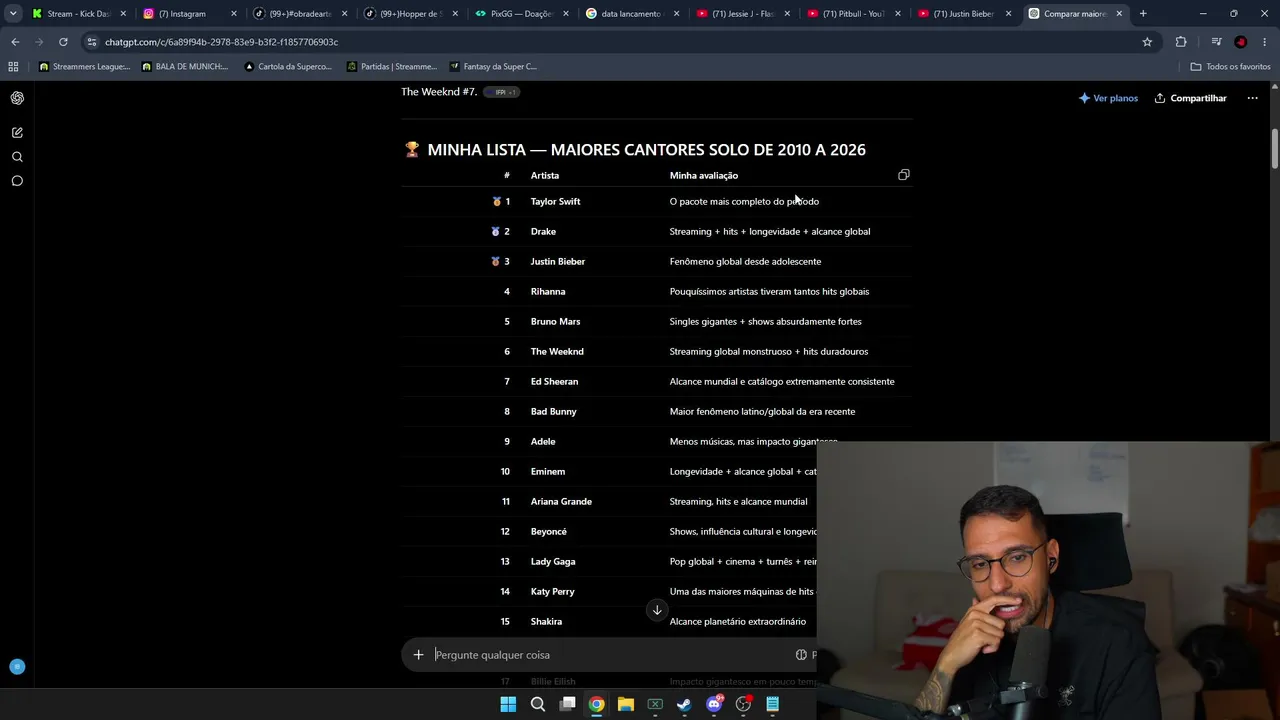1280x720 pixels.
Task: Open the Partidas Streamme bookmark
Action: 392,67
